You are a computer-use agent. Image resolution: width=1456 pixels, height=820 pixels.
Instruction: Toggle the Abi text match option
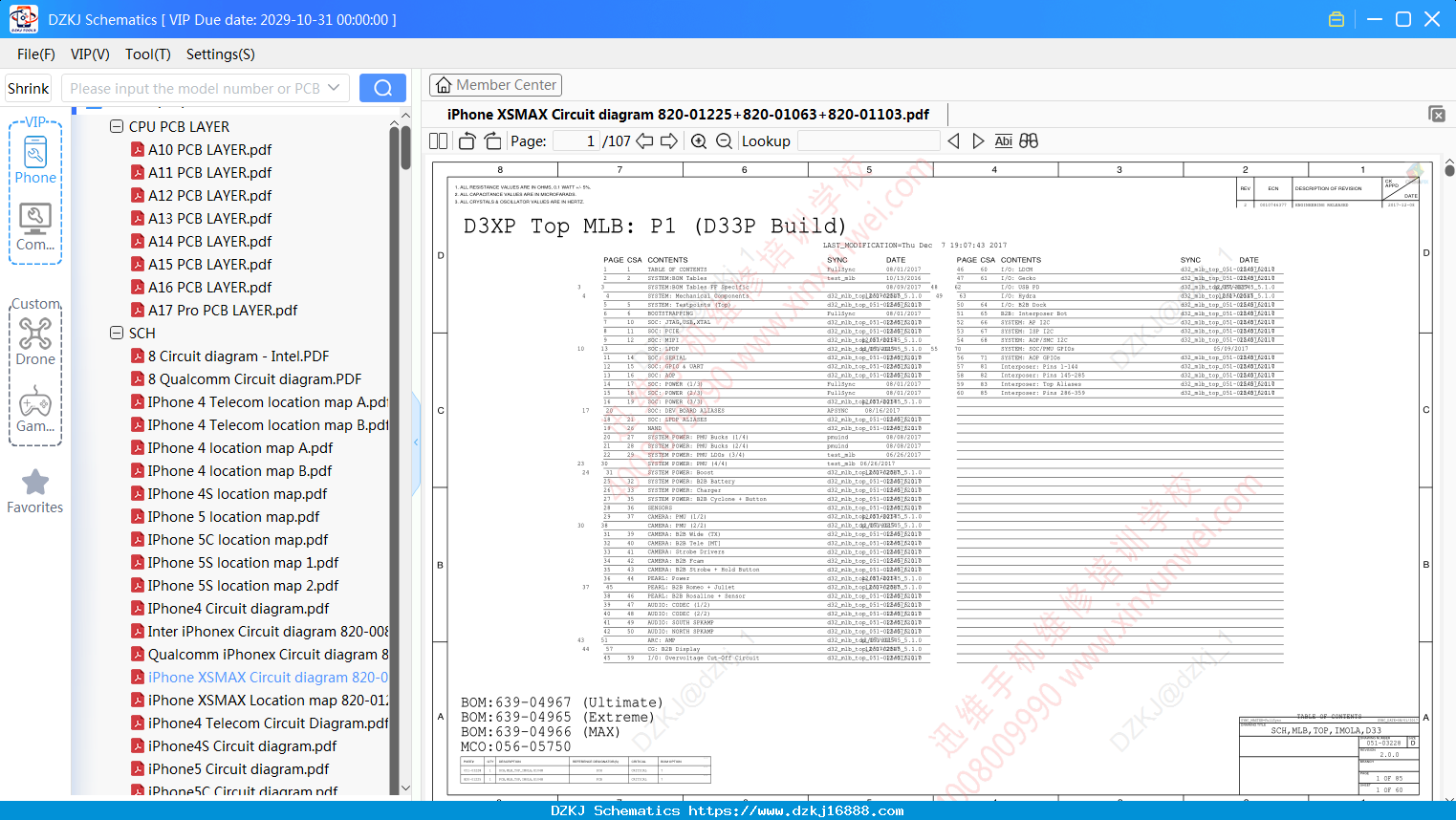tap(1003, 140)
